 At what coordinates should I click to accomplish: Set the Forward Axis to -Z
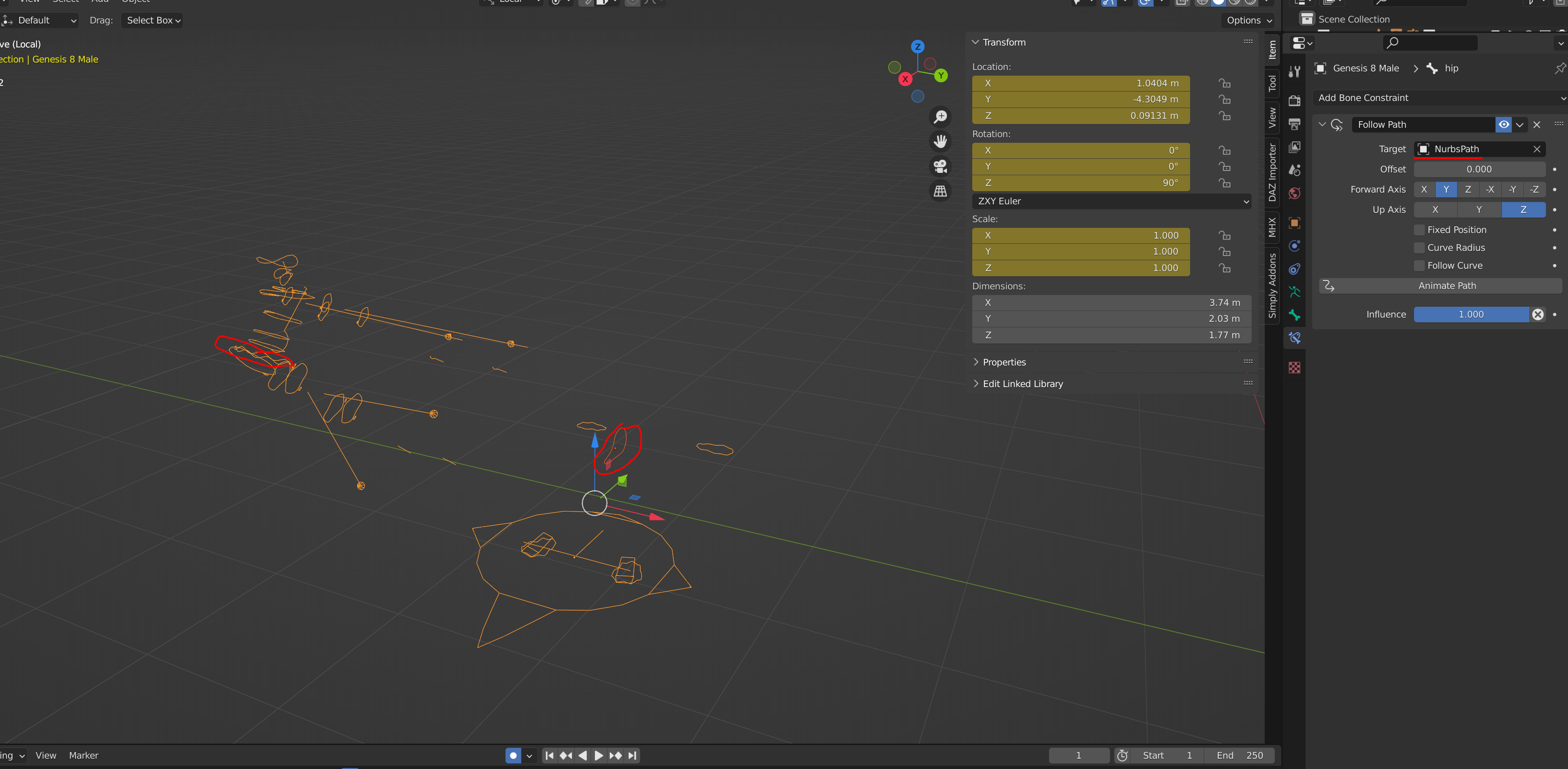point(1534,189)
